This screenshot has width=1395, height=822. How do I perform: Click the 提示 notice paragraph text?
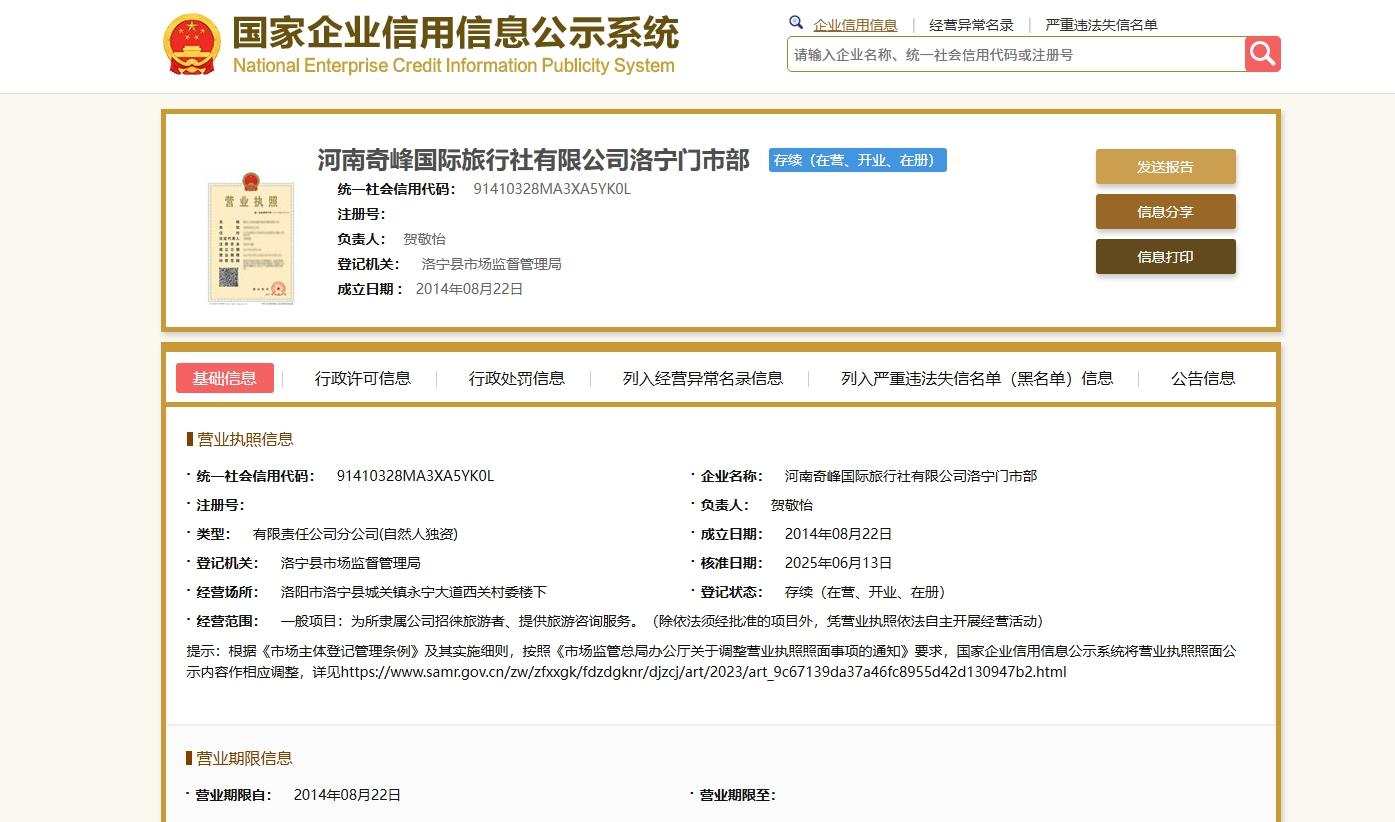[x=711, y=661]
